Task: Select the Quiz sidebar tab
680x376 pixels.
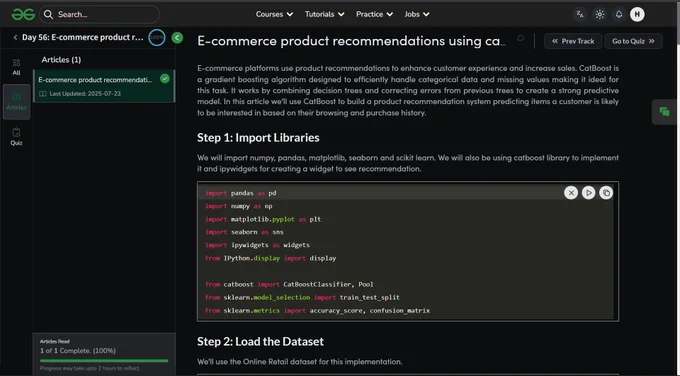Action: [16, 137]
